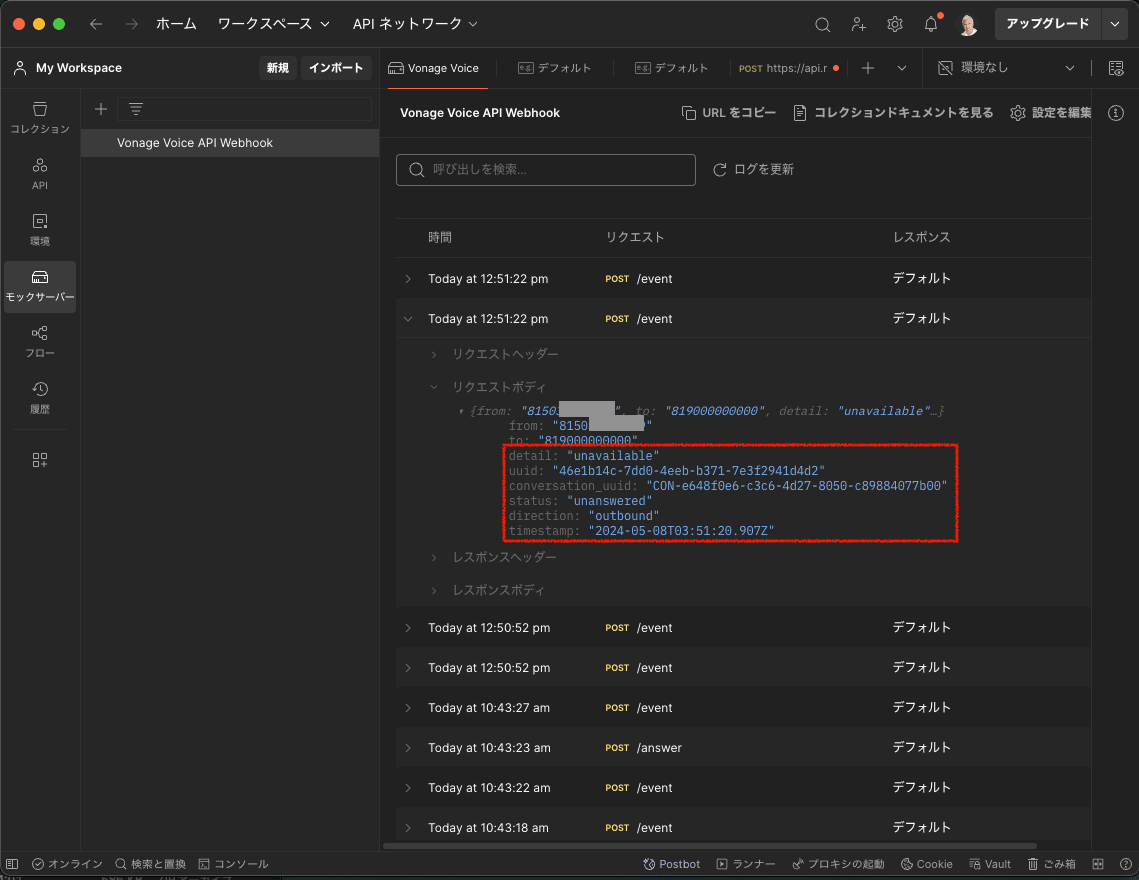The height and width of the screenshot is (880, 1139).
Task: Collapse the expanded 12:51:22 pm /event row
Action: pyautogui.click(x=408, y=319)
